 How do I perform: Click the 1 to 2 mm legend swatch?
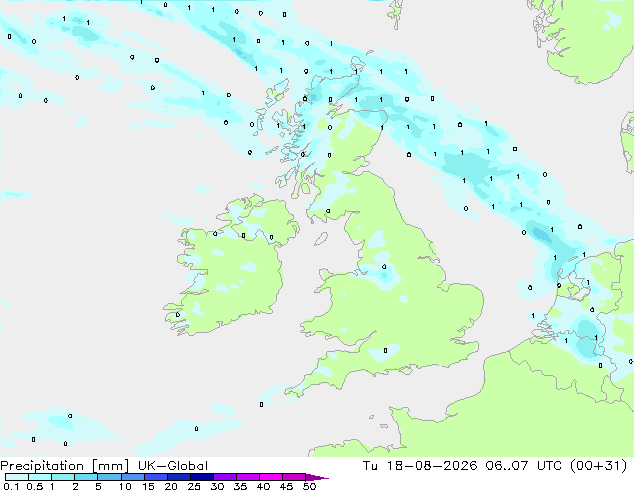[63, 477]
